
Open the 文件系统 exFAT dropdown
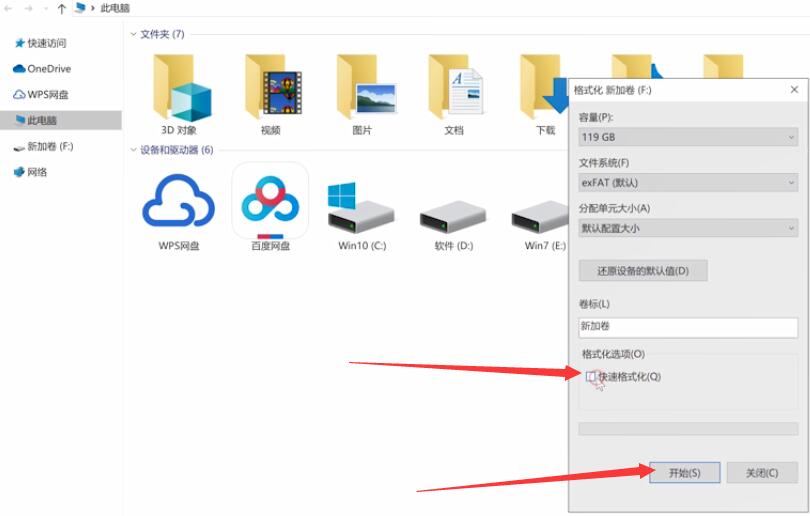(688, 182)
